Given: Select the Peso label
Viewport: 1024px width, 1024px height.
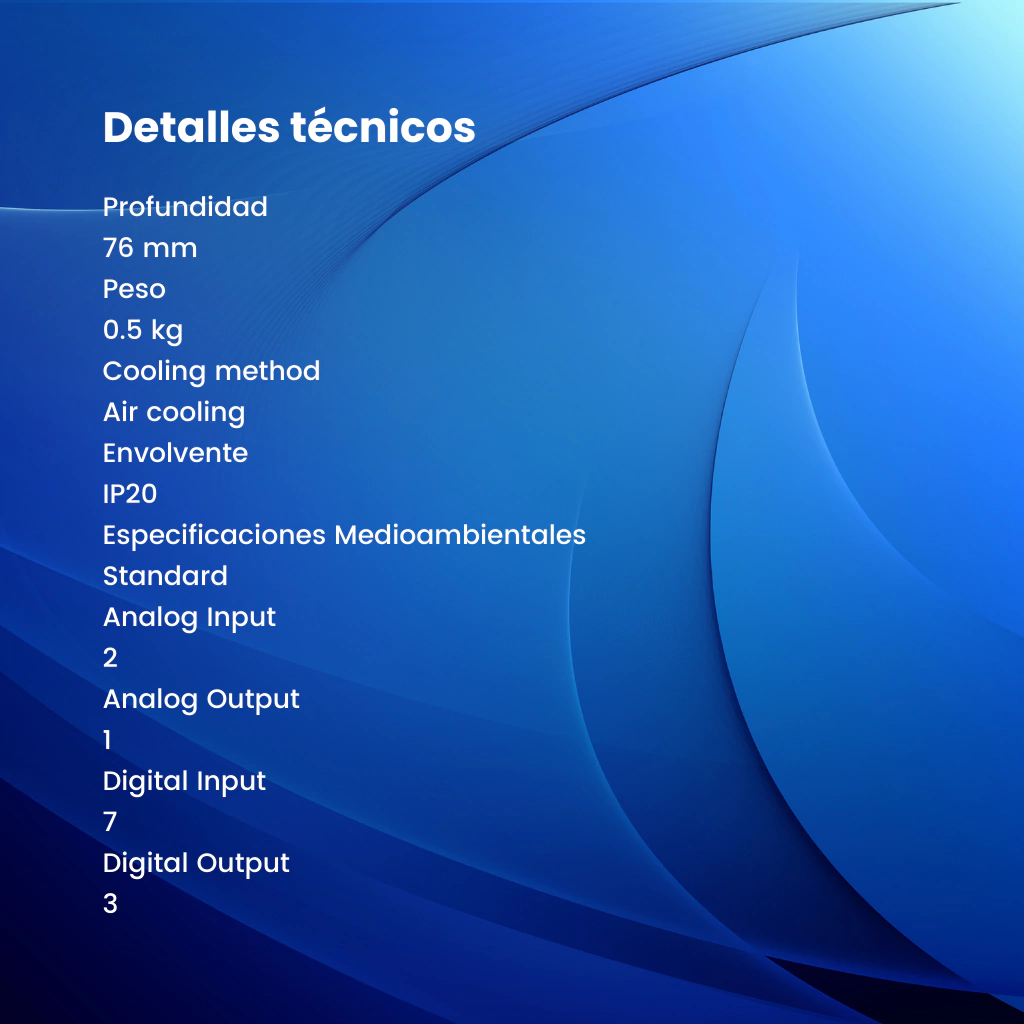Looking at the screenshot, I should coord(134,289).
